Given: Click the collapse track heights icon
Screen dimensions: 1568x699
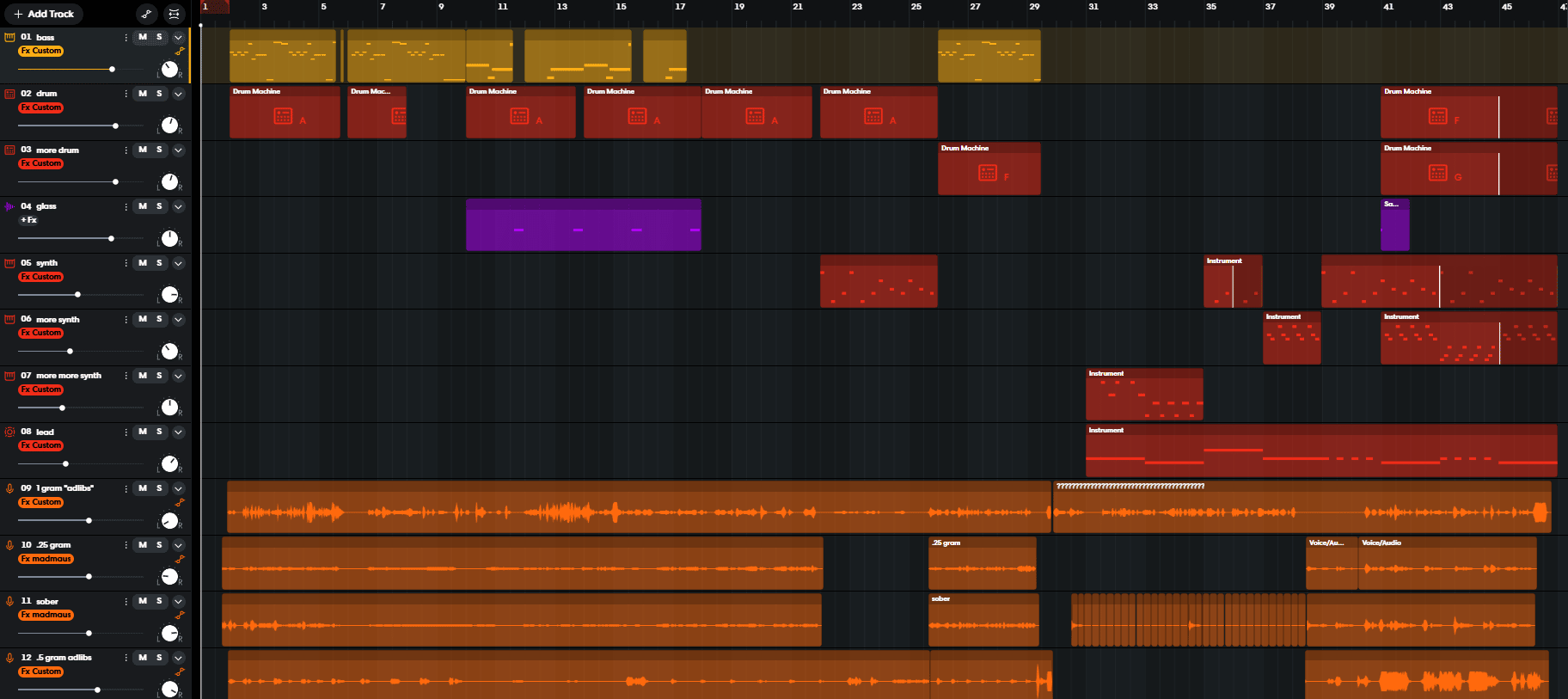Looking at the screenshot, I should pyautogui.click(x=174, y=14).
